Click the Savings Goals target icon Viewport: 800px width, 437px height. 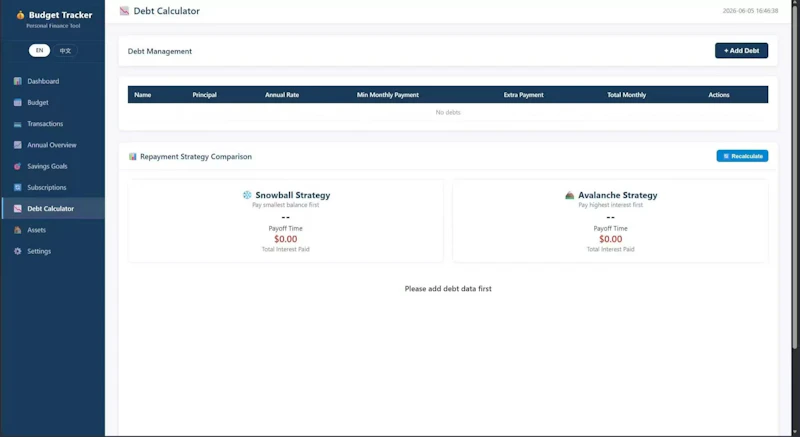click(18, 166)
